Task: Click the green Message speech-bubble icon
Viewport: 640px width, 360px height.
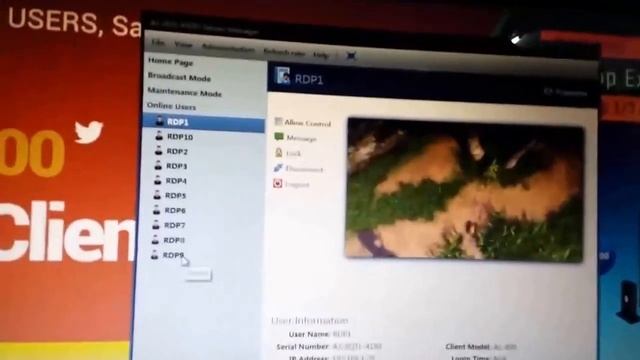Action: coord(279,137)
